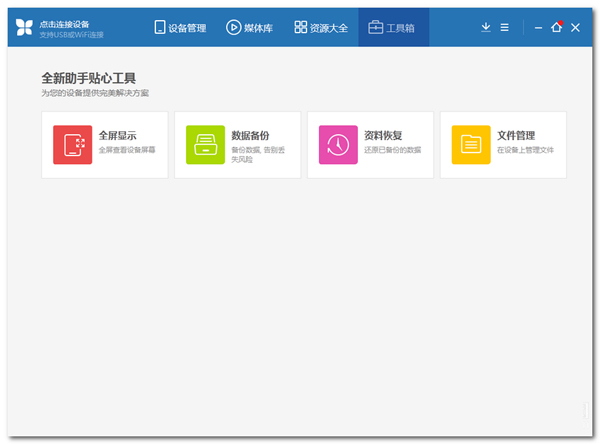The image size is (600, 444).
Task: Switch to the 媒体库 tab
Action: [x=250, y=28]
